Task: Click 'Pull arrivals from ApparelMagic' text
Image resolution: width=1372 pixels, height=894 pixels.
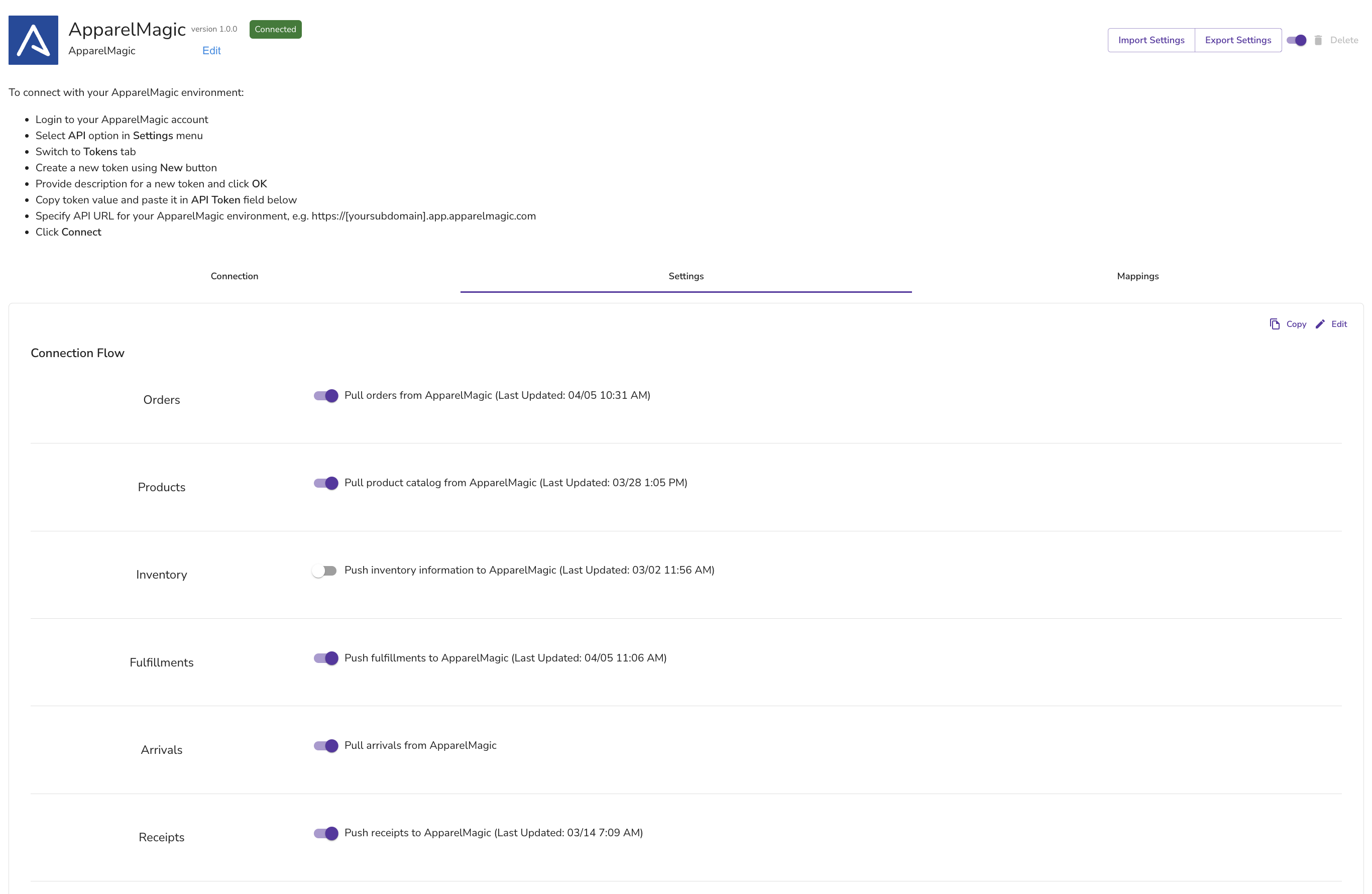Action: 420,746
